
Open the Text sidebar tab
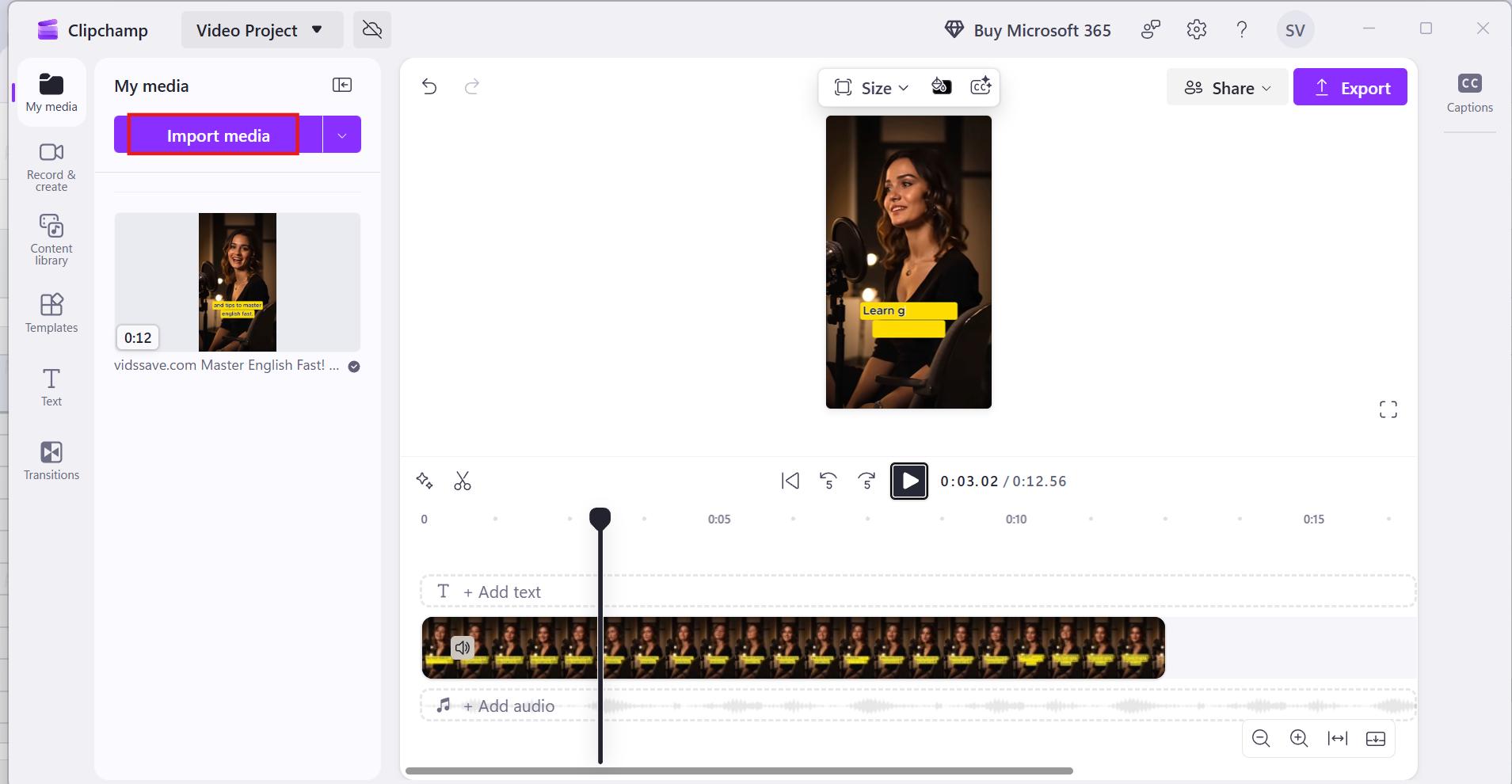click(x=51, y=386)
